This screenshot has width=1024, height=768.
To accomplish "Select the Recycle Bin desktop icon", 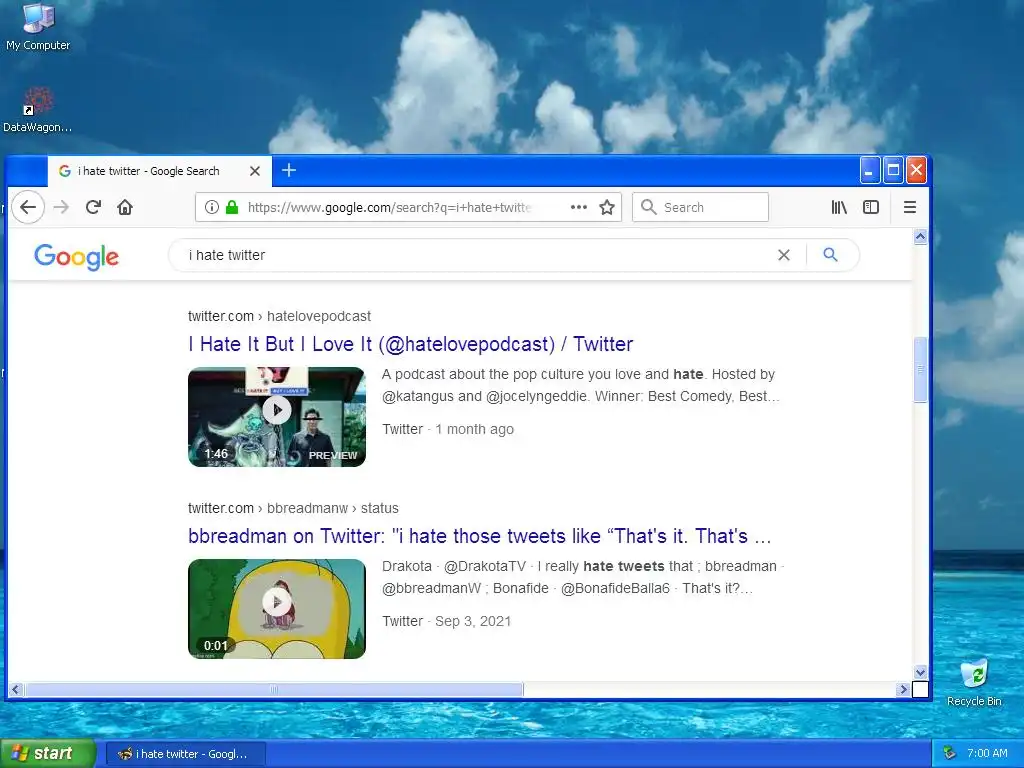I will (x=974, y=682).
